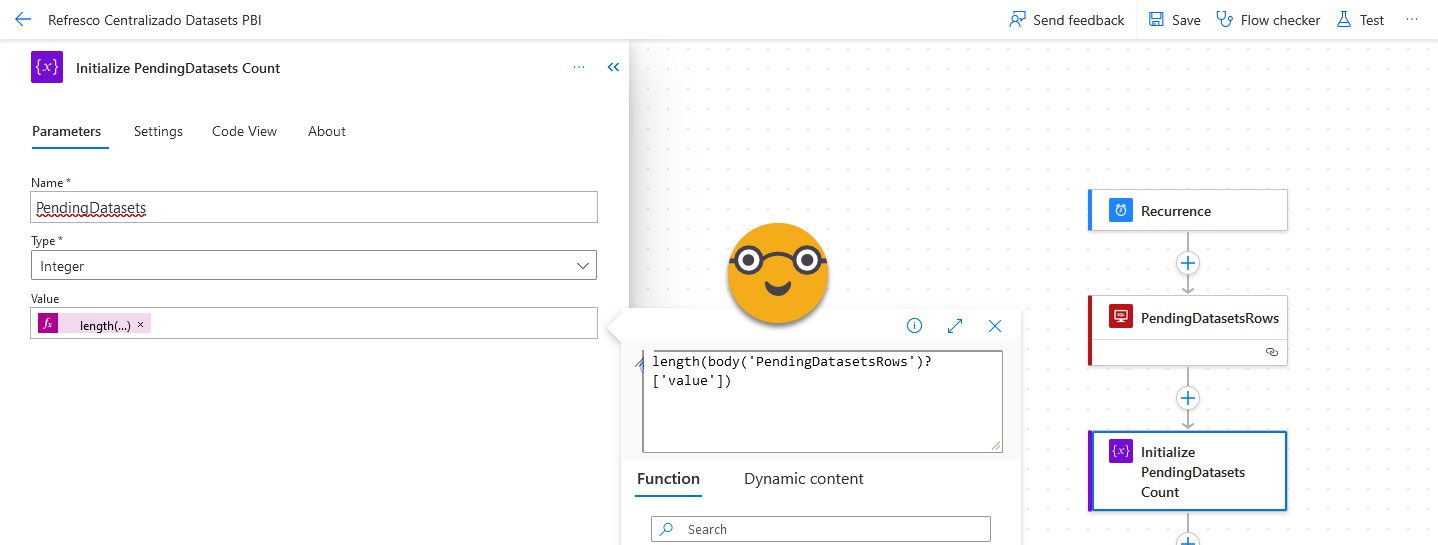Click the back arrow beside the flow title
Screen dimensions: 1438x545
(23, 20)
